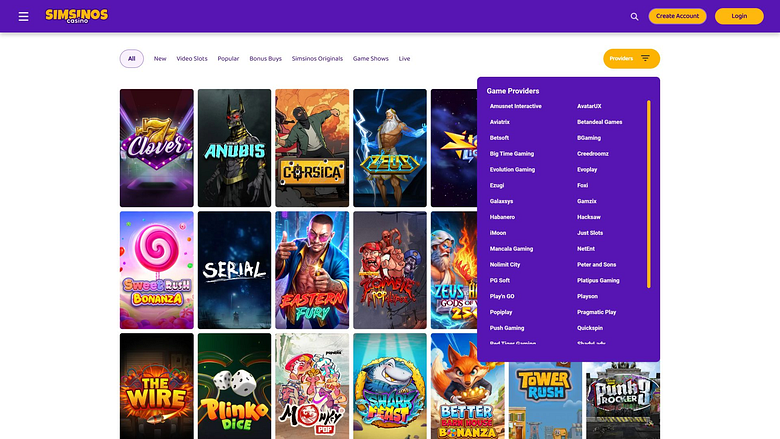Launch the Zeus game thumbnail
The image size is (780, 439).
(x=390, y=148)
